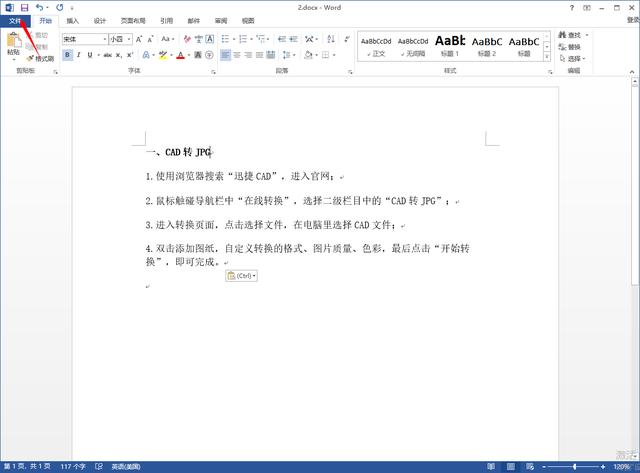Switch to the Page Layout (页面布局) tab
This screenshot has height=473, width=640.
[133, 21]
